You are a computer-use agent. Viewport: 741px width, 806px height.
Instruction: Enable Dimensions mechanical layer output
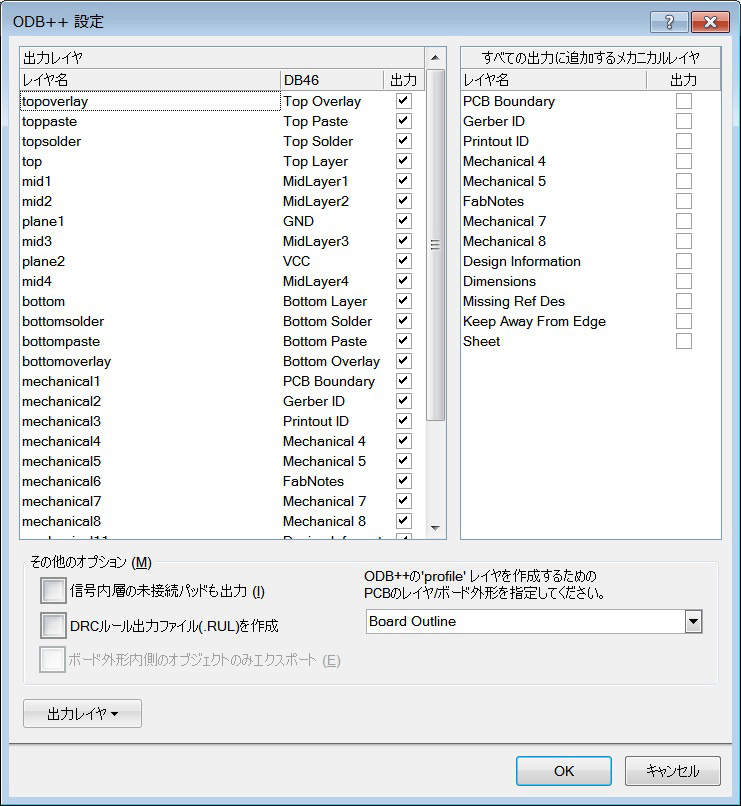point(683,281)
